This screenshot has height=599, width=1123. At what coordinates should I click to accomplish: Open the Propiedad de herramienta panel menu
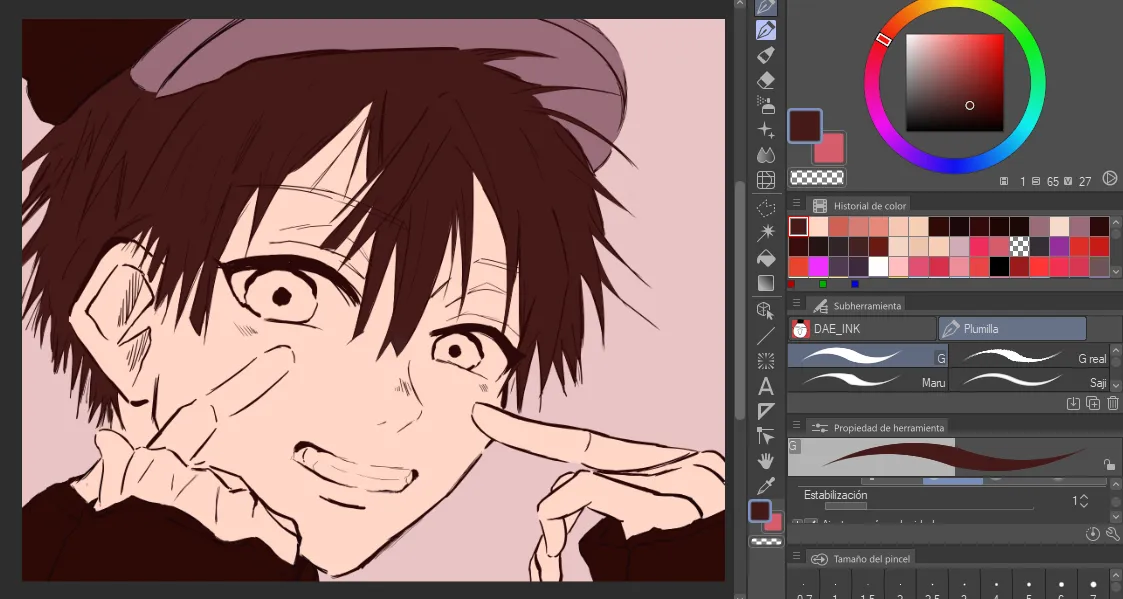tap(796, 426)
